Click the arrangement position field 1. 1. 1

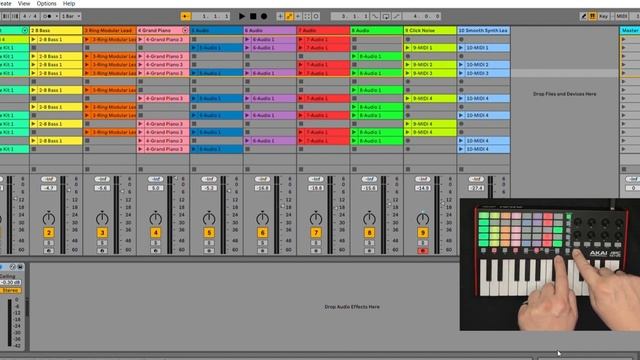tap(211, 16)
